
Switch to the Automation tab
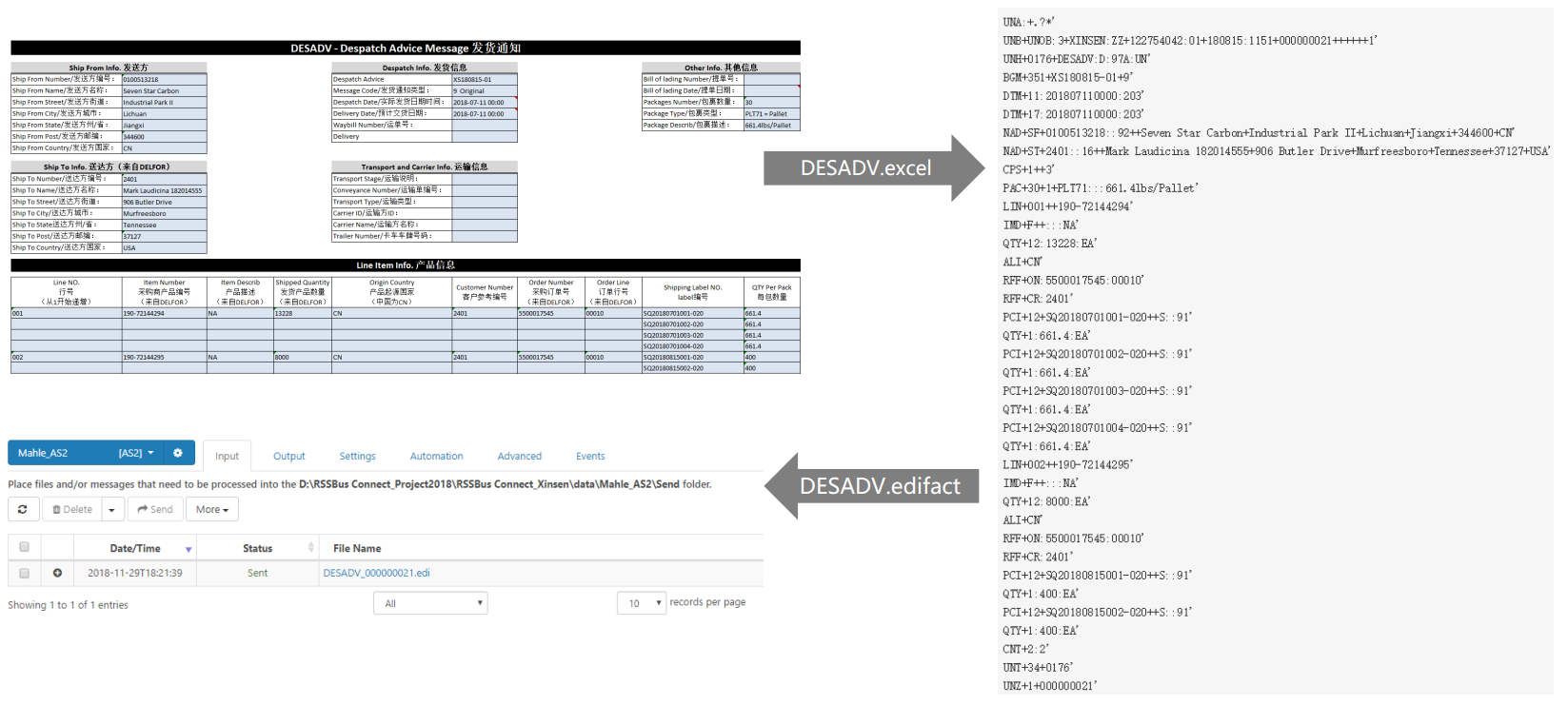coord(436,456)
